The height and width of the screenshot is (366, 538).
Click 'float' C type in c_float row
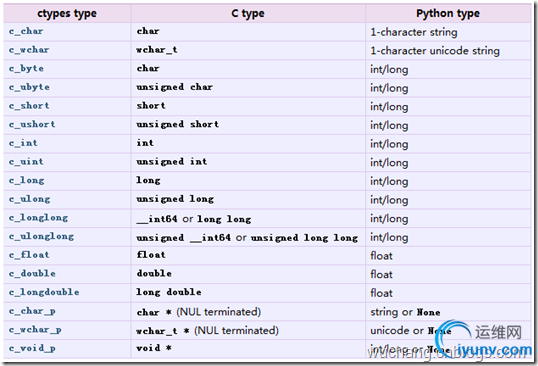(x=151, y=255)
